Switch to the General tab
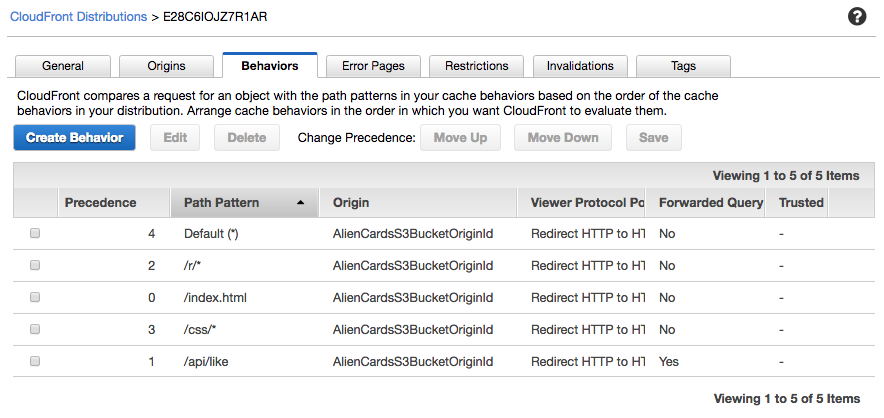This screenshot has width=884, height=418. [x=63, y=66]
